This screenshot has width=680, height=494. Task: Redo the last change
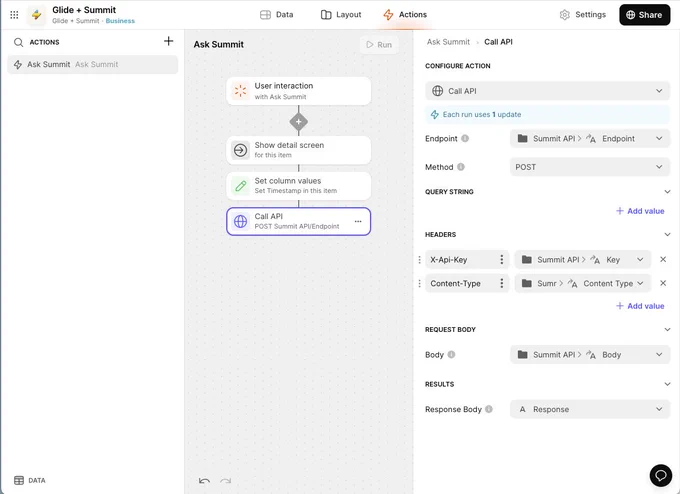pyautogui.click(x=226, y=480)
